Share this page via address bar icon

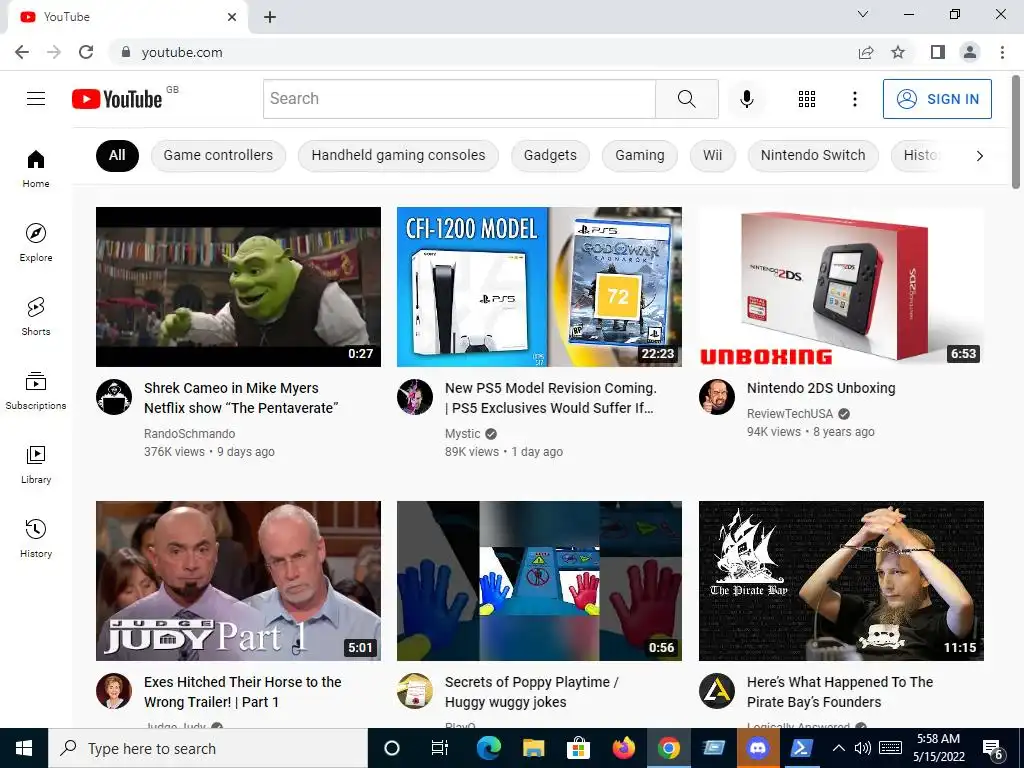tap(866, 52)
